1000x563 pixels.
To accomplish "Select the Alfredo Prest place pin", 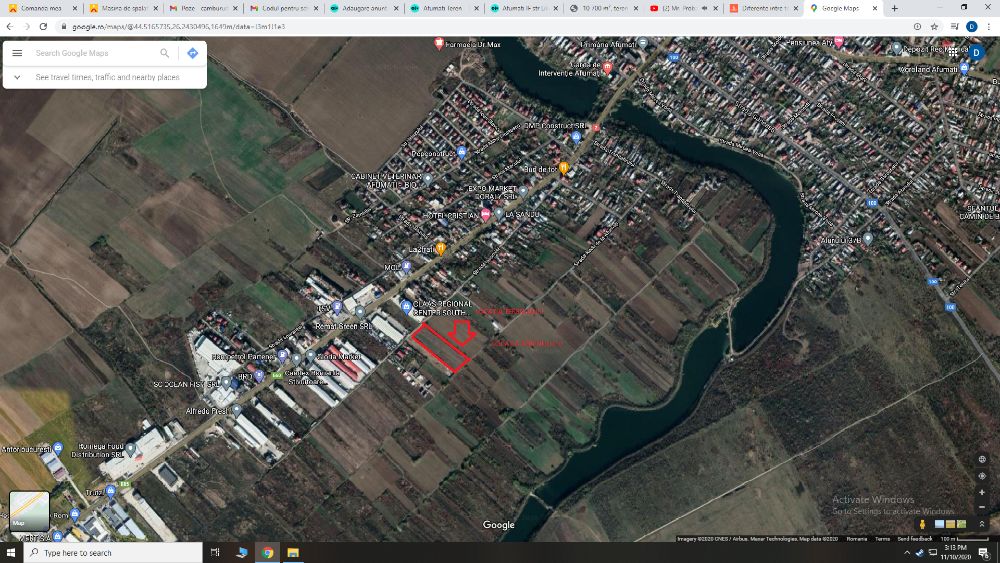I will [x=237, y=411].
